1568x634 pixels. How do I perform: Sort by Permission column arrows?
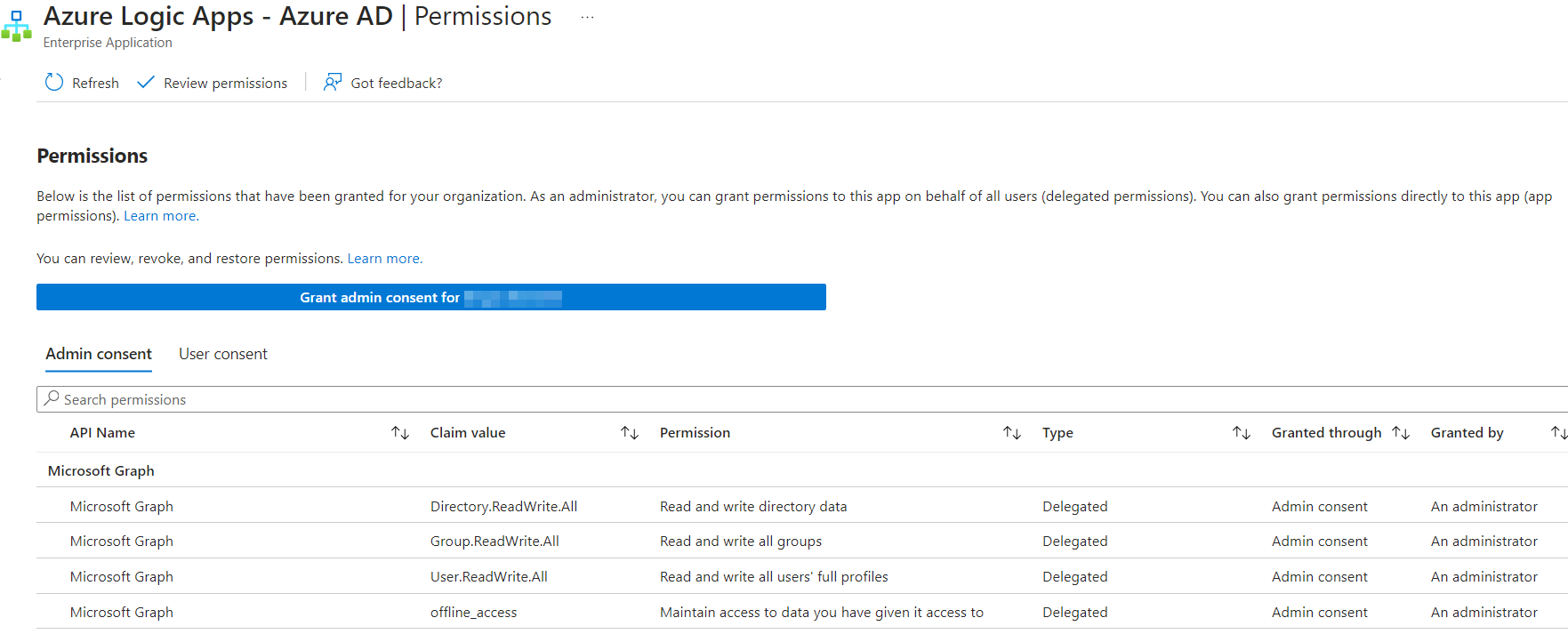[x=1012, y=433]
